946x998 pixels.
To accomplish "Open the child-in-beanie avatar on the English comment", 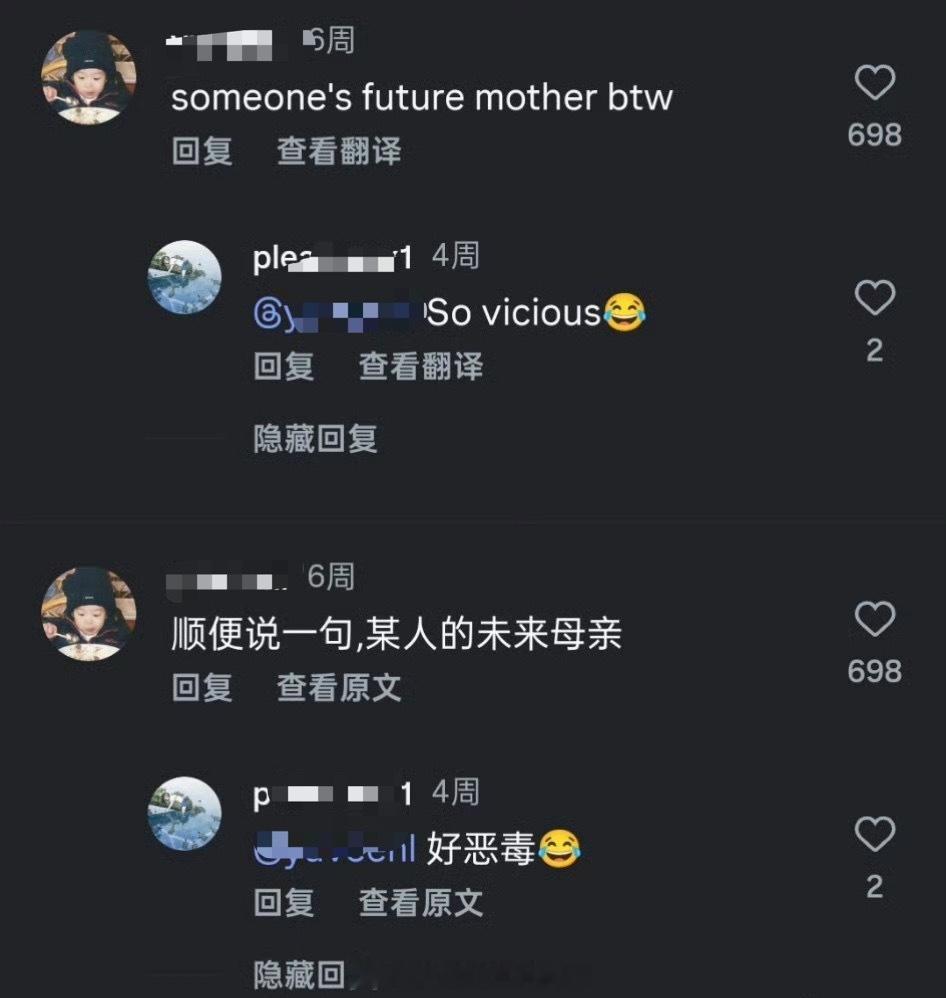I will [88, 77].
